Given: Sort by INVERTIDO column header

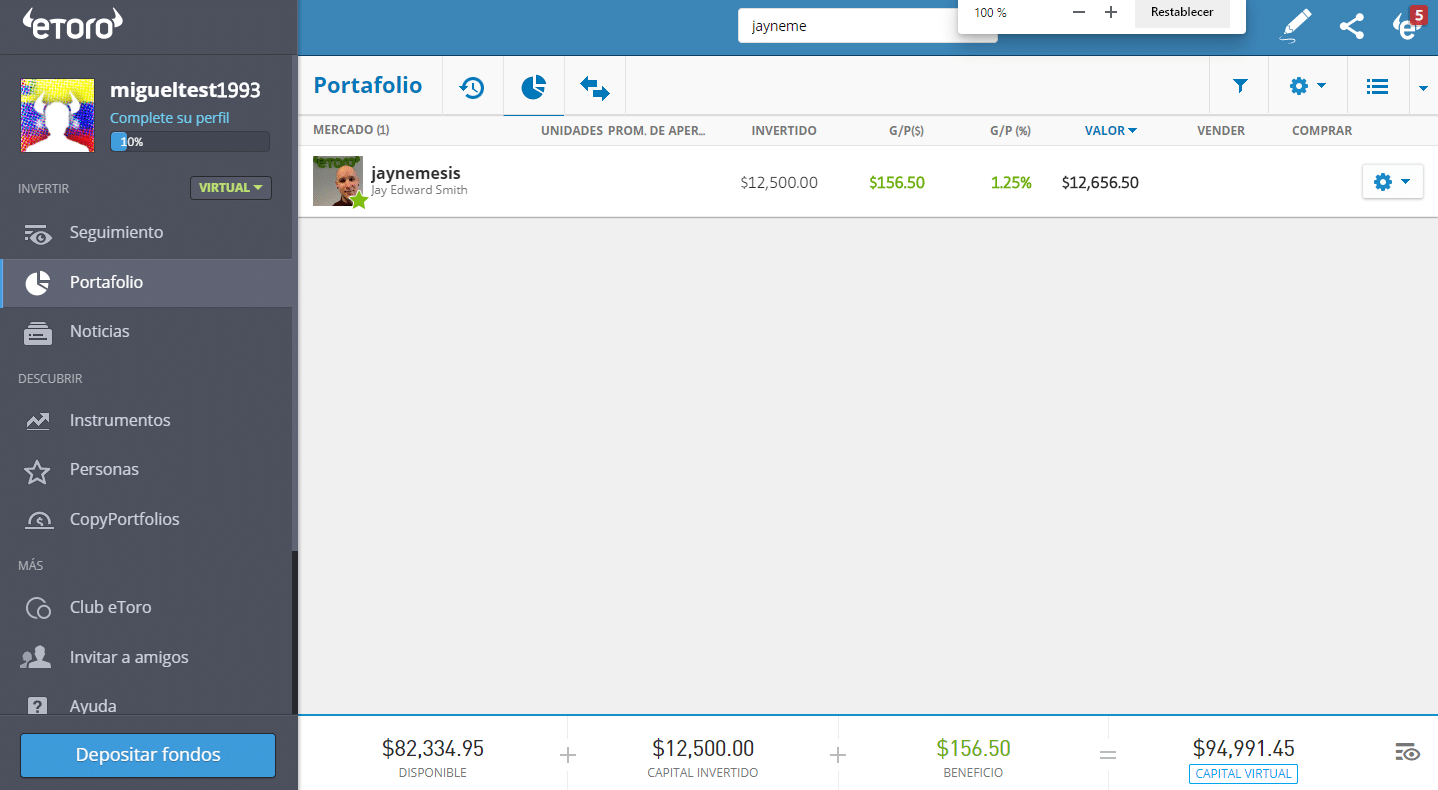Looking at the screenshot, I should [784, 130].
